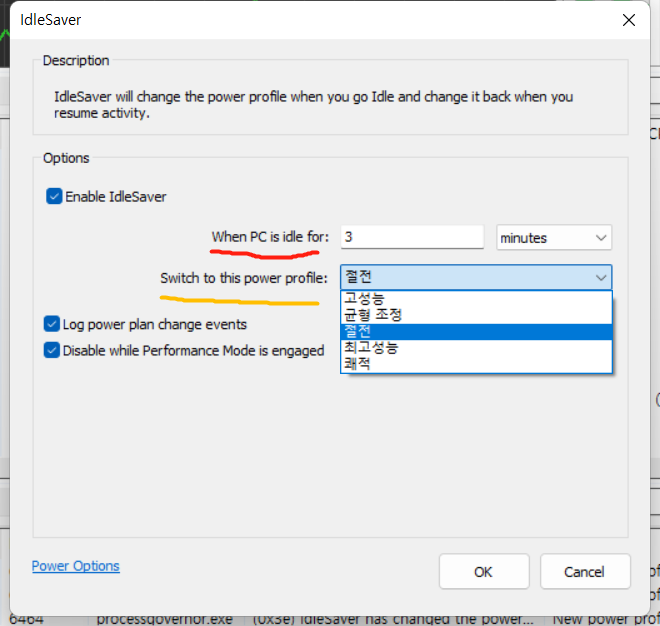Open the Power Options link
The image size is (660, 626).
76,566
